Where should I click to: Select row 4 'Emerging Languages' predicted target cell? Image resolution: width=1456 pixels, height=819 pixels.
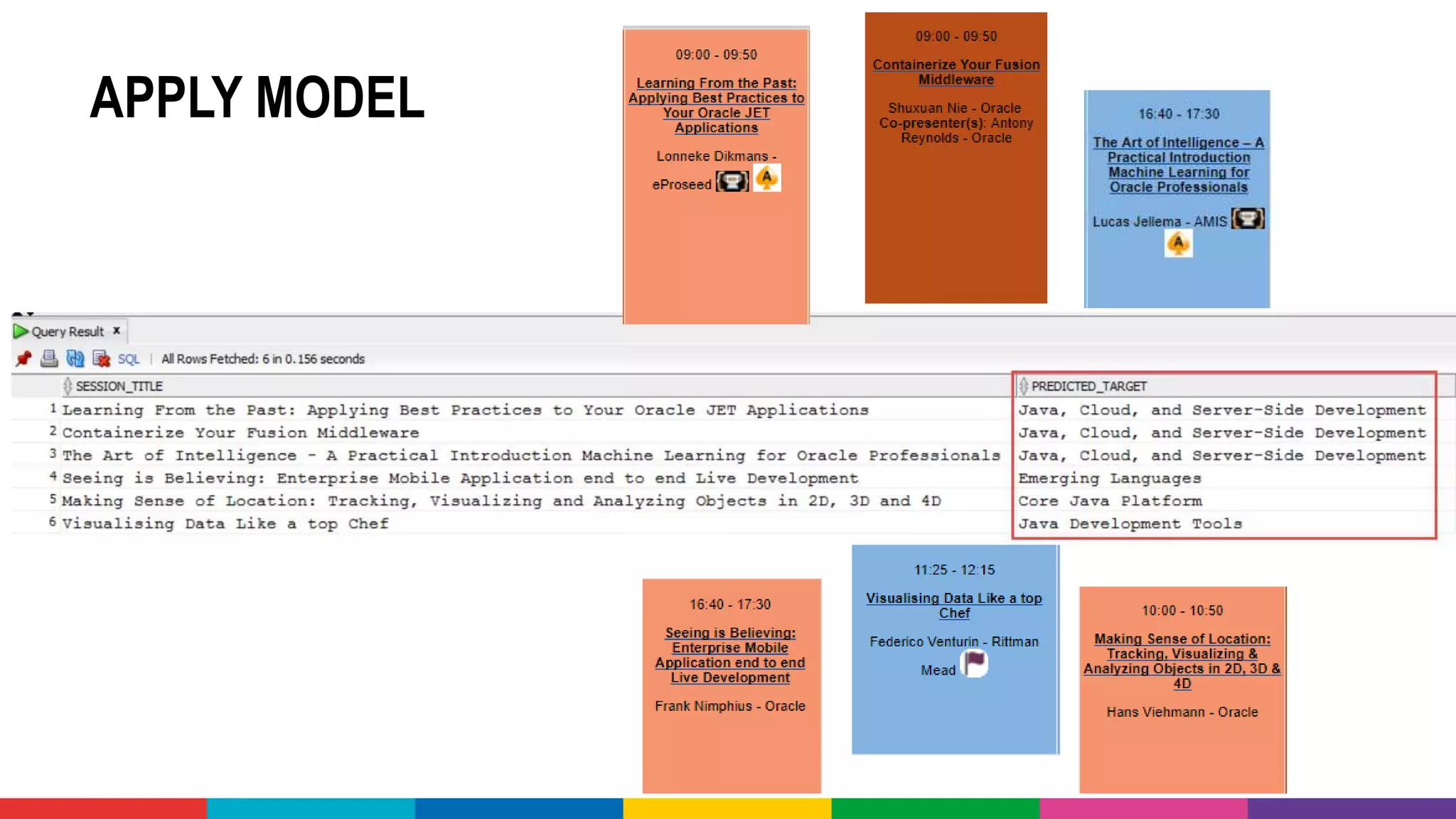1109,478
